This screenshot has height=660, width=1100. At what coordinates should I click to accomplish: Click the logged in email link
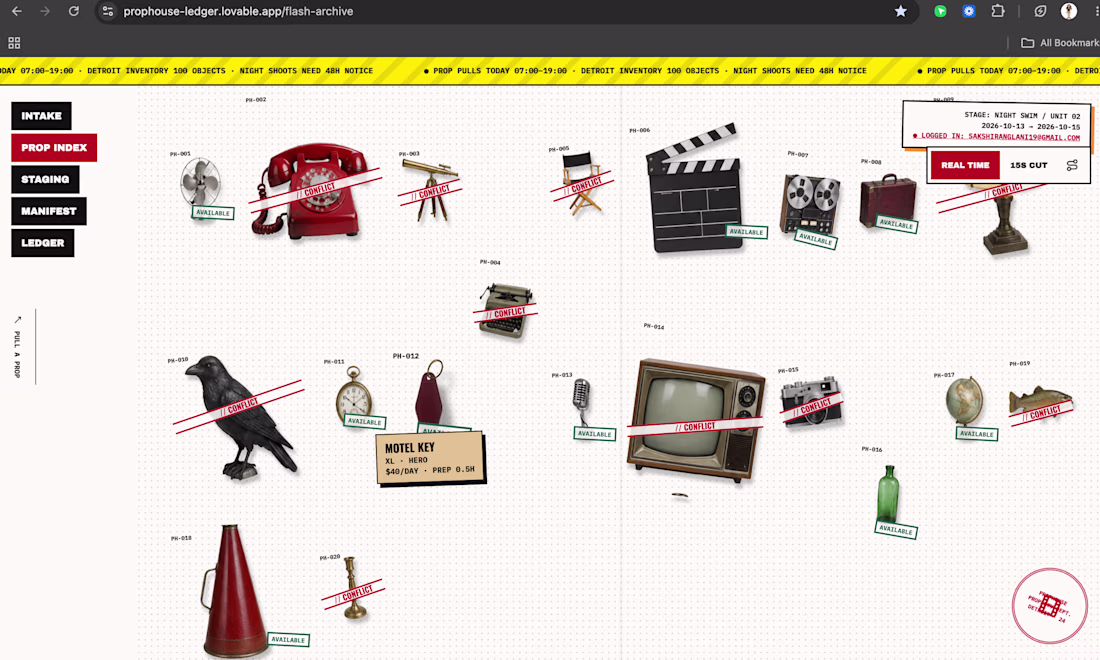pos(1000,137)
